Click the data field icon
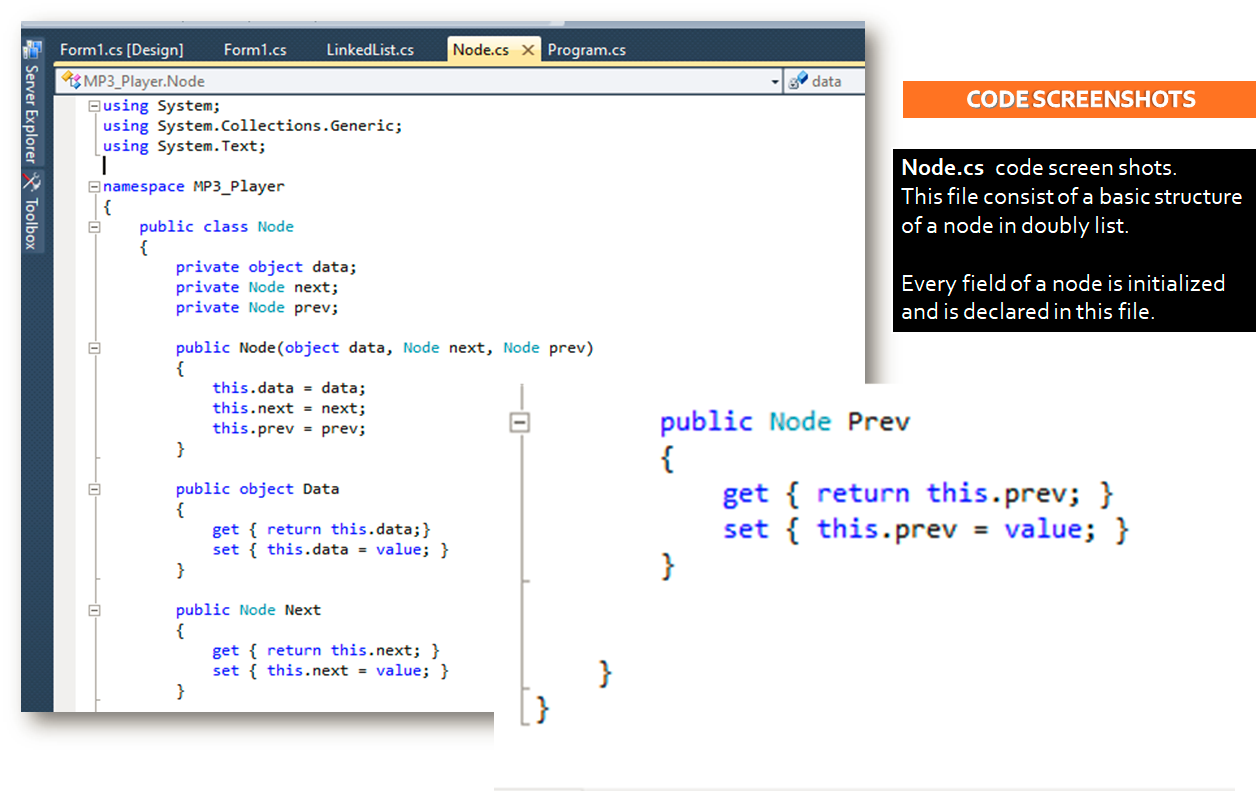 [798, 81]
